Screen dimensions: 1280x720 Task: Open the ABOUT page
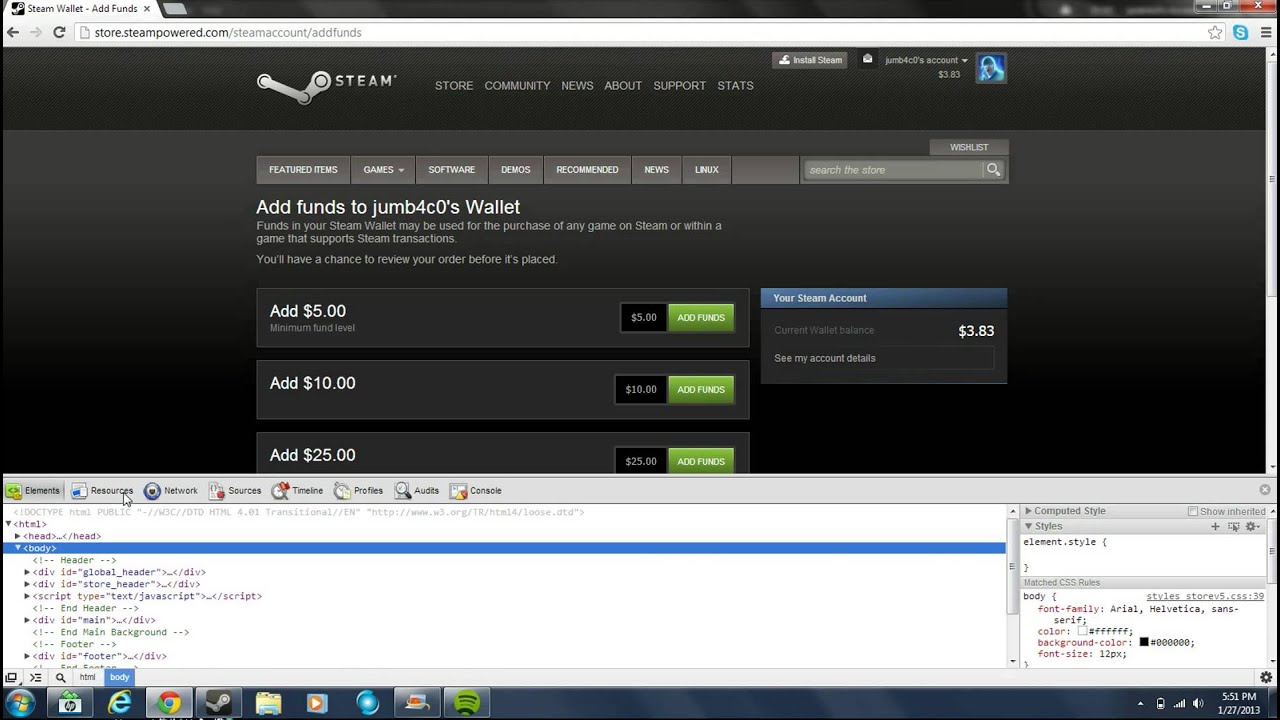pyautogui.click(x=623, y=86)
